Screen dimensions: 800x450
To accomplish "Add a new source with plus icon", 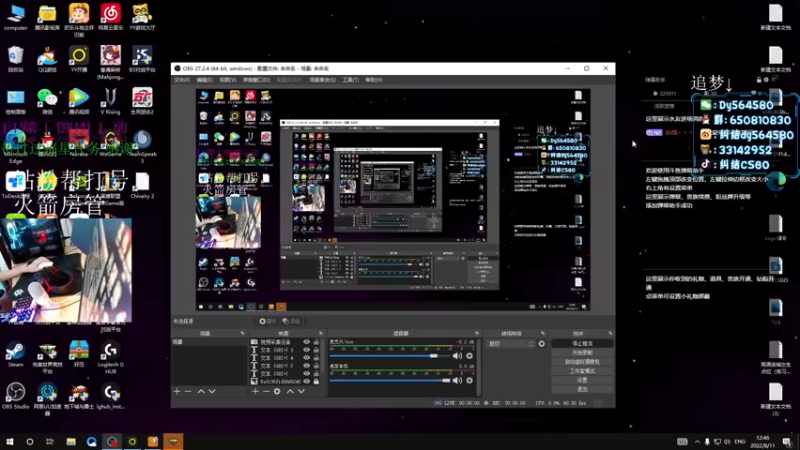I will 255,391.
